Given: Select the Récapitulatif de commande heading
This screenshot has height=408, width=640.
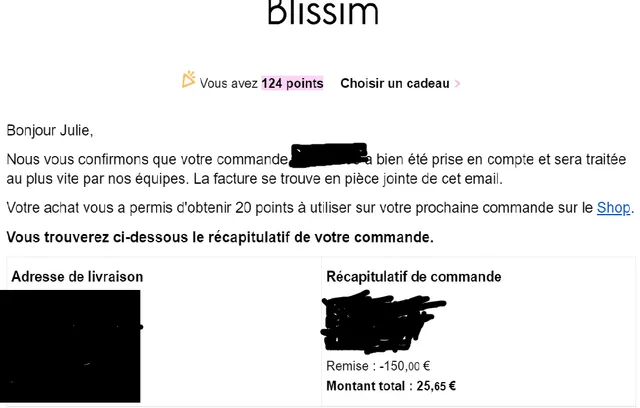Looking at the screenshot, I should (x=414, y=276).
